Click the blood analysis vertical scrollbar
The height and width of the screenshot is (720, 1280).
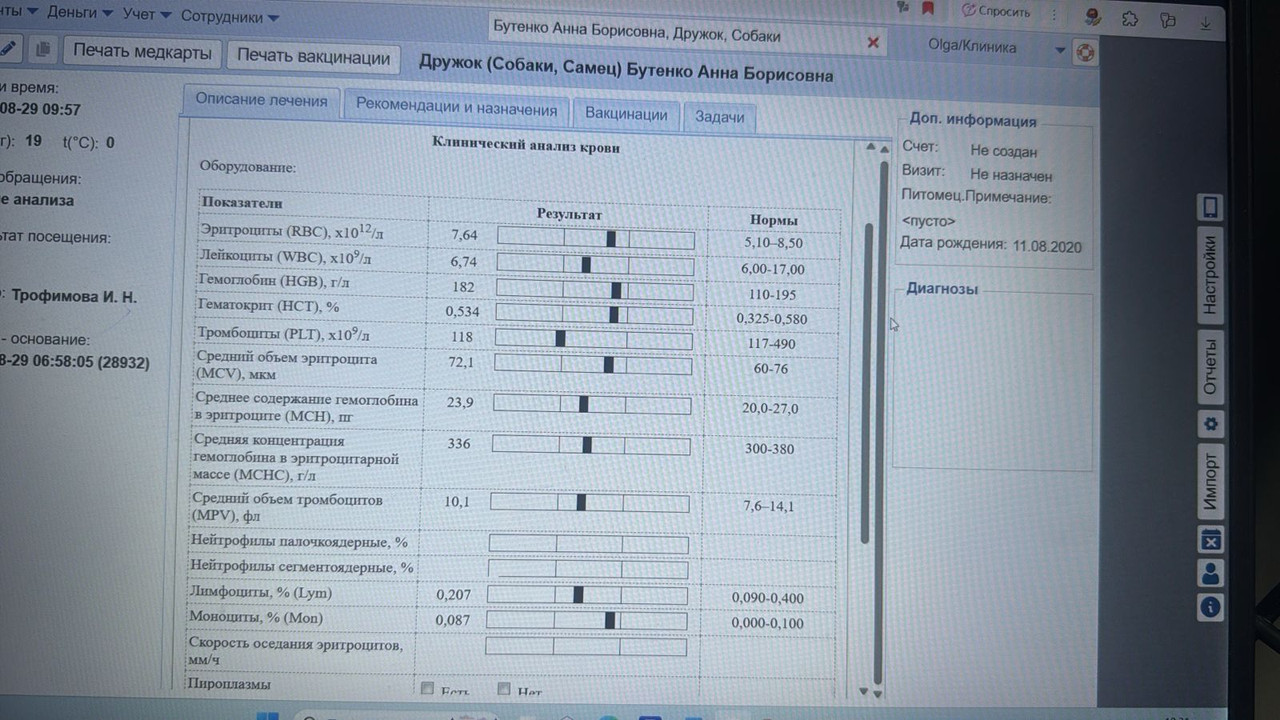tap(868, 383)
